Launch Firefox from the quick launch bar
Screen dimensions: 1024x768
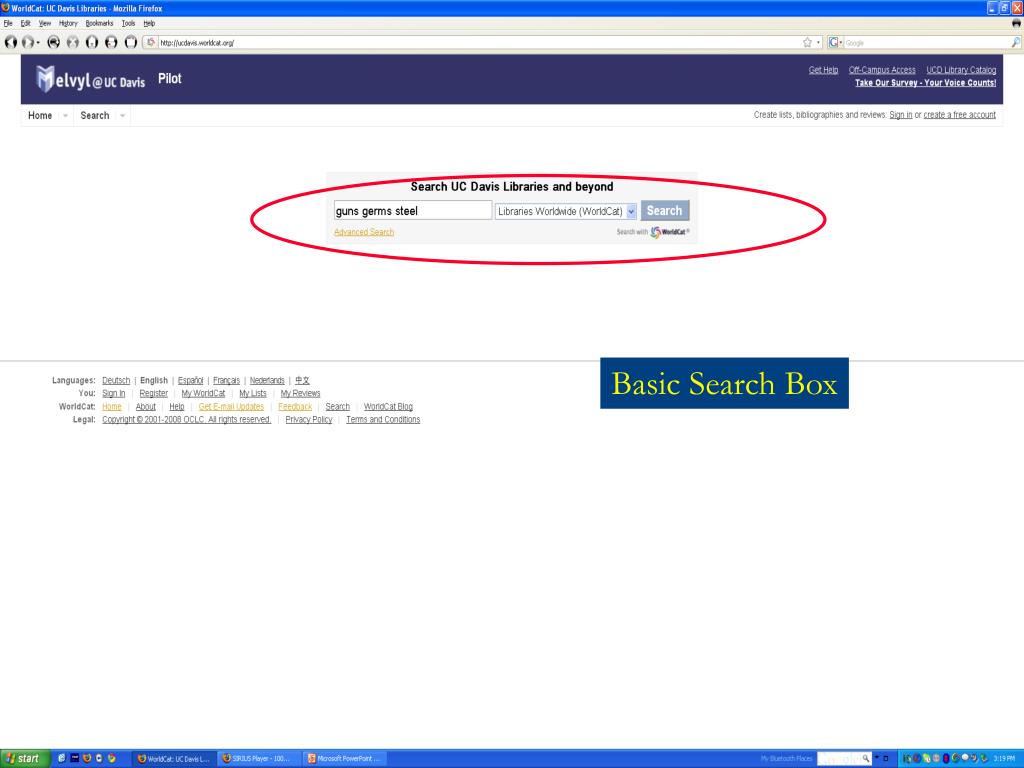[x=87, y=758]
